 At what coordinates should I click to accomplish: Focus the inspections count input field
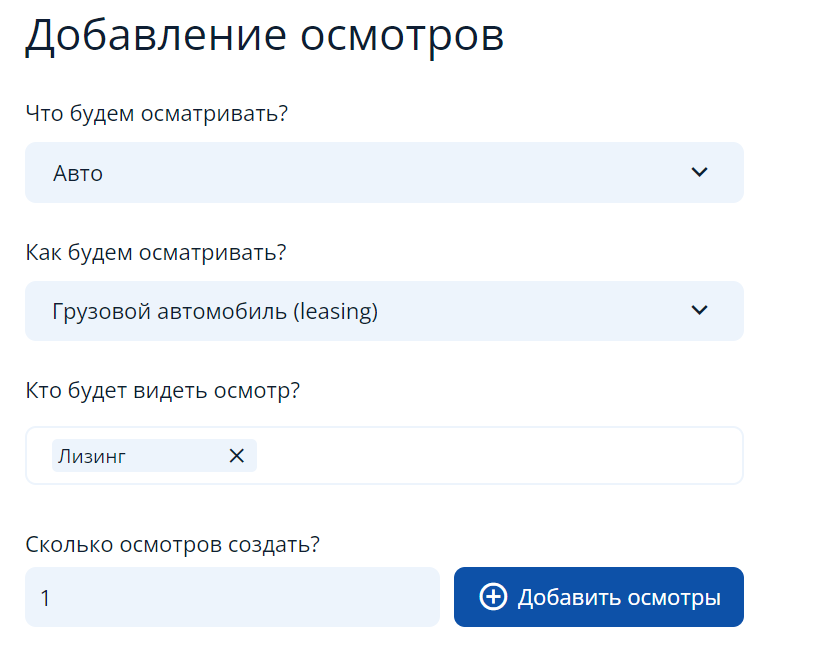pos(232,597)
